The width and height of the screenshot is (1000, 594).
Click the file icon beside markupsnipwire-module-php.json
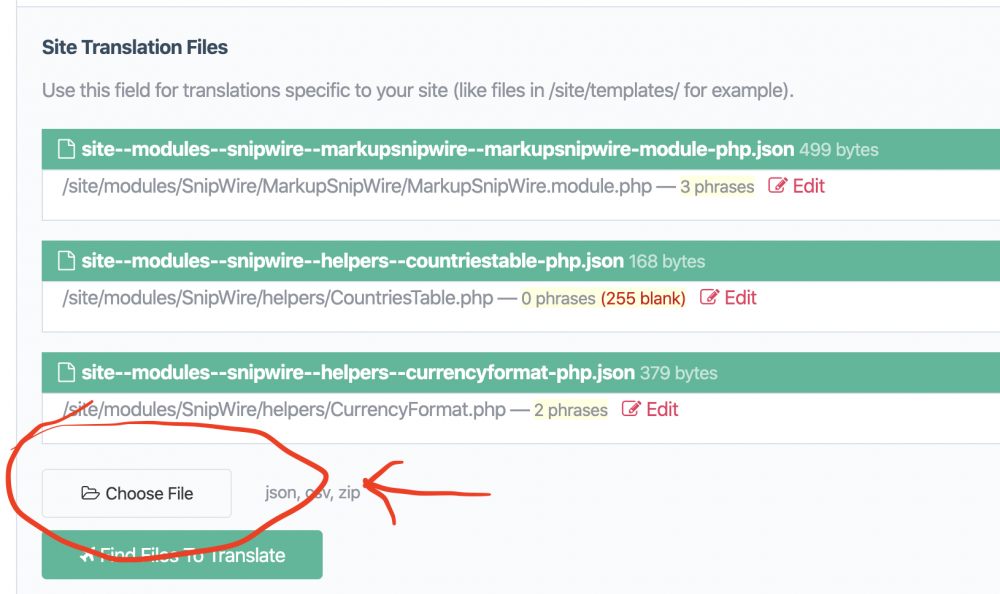pos(66,150)
